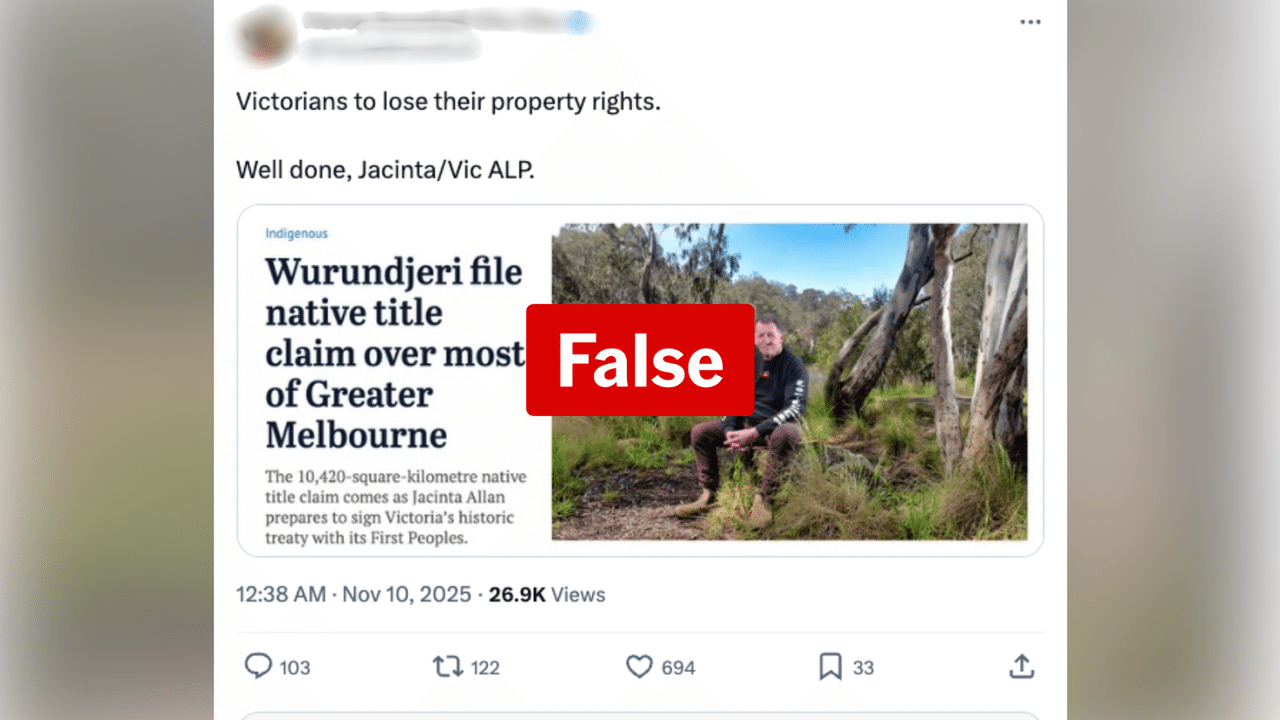
Task: Click the 103 replies count
Action: coord(295,667)
